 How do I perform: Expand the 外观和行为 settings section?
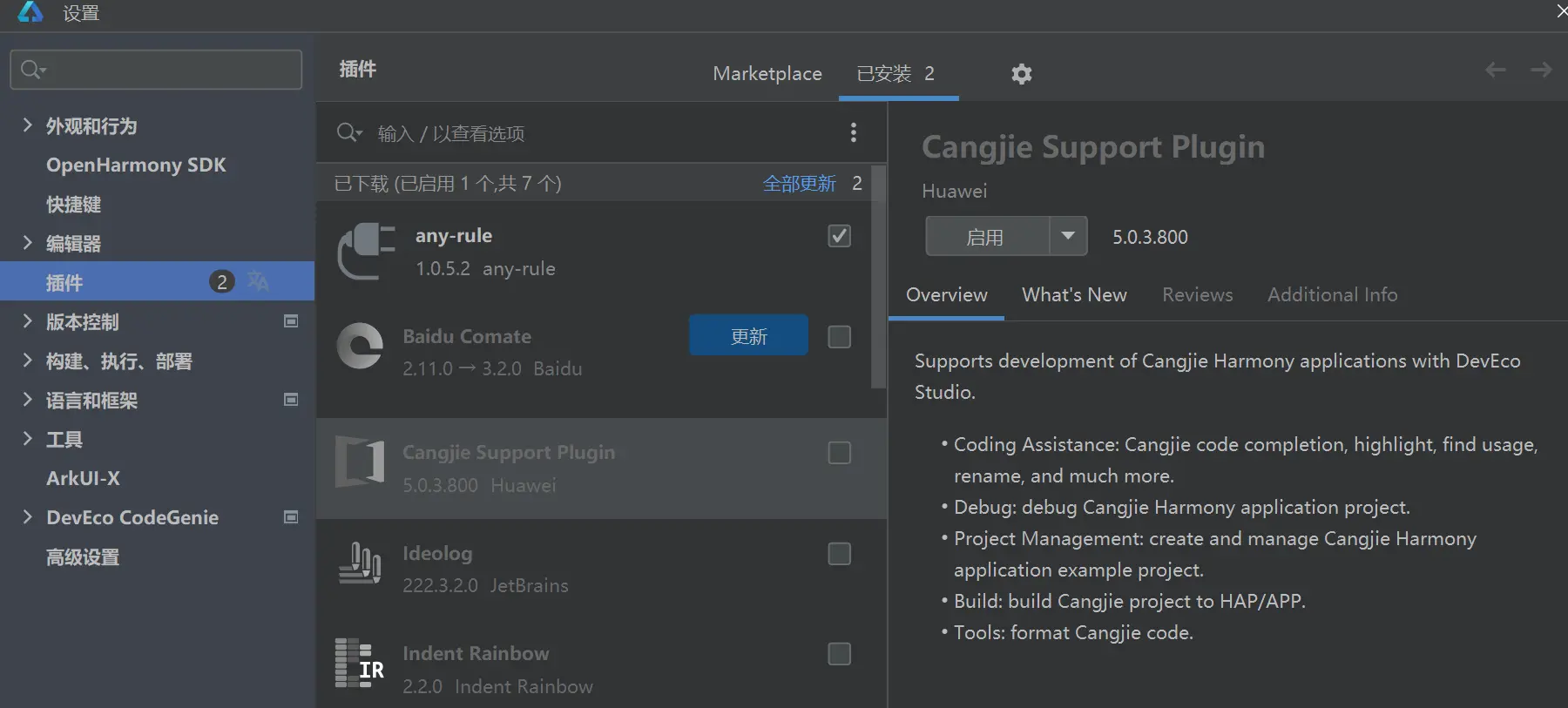[27, 125]
